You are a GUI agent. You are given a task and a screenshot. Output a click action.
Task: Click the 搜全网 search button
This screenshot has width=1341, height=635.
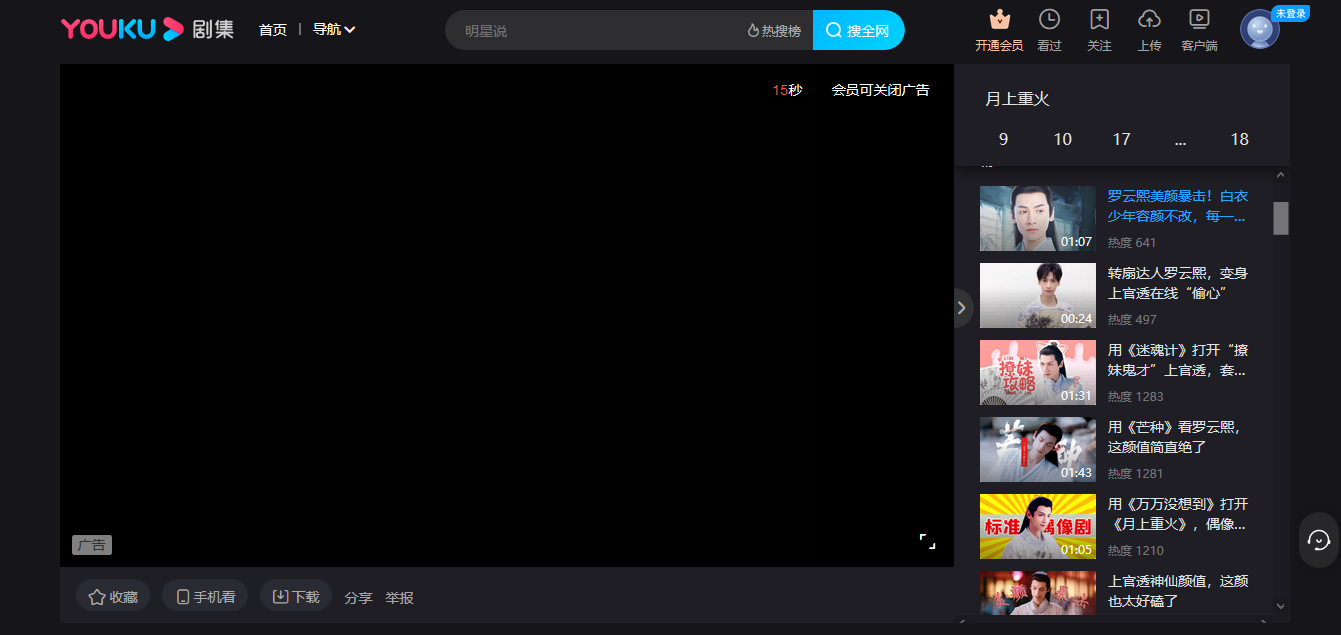(x=858, y=30)
